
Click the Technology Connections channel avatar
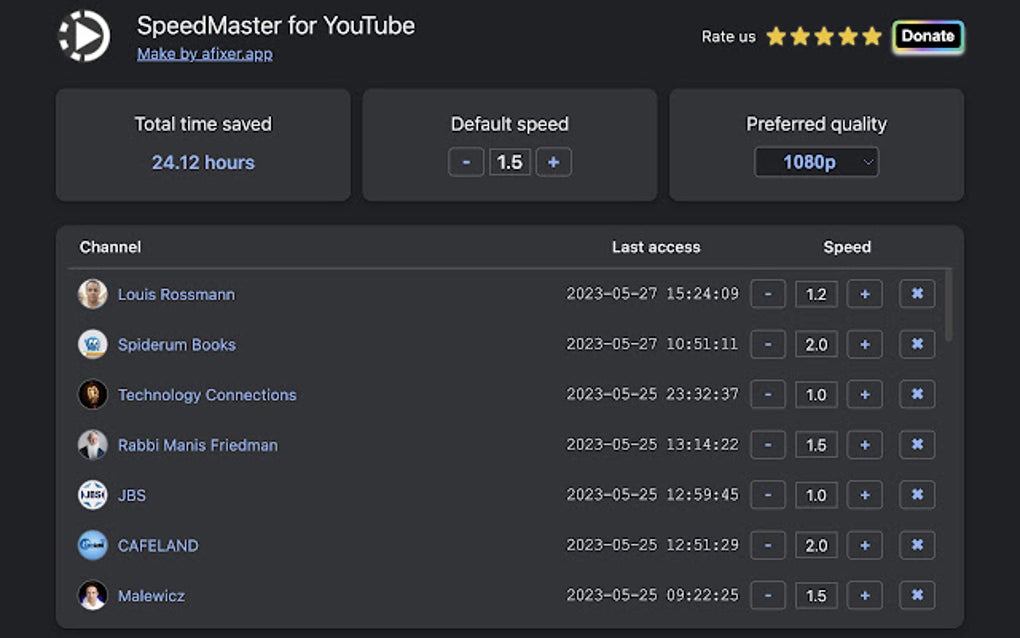click(92, 394)
